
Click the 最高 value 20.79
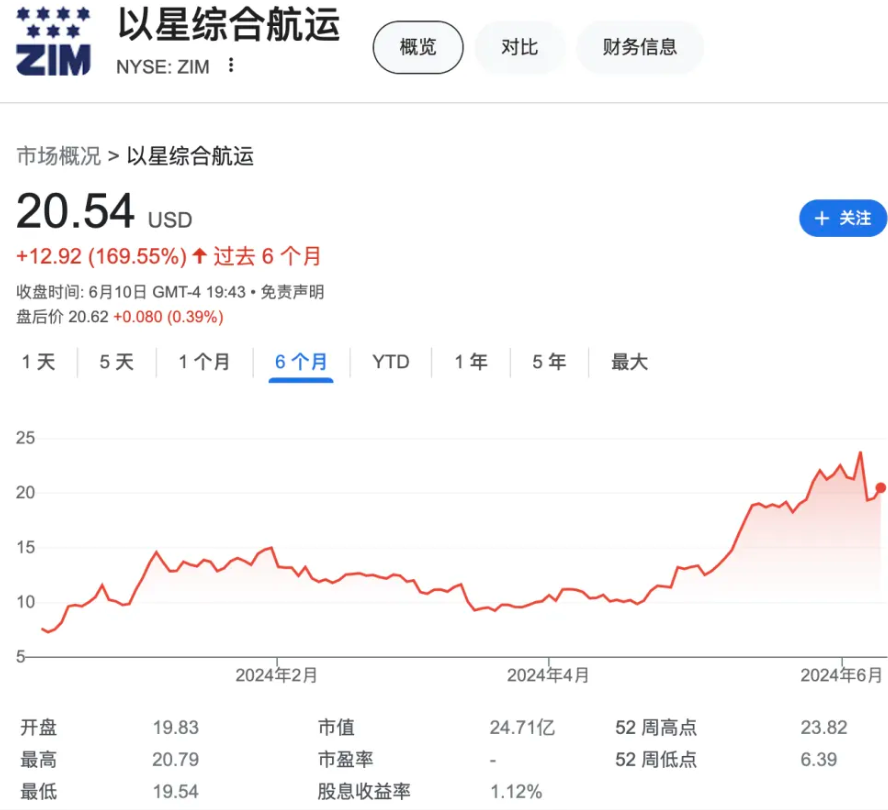pyautogui.click(x=176, y=760)
